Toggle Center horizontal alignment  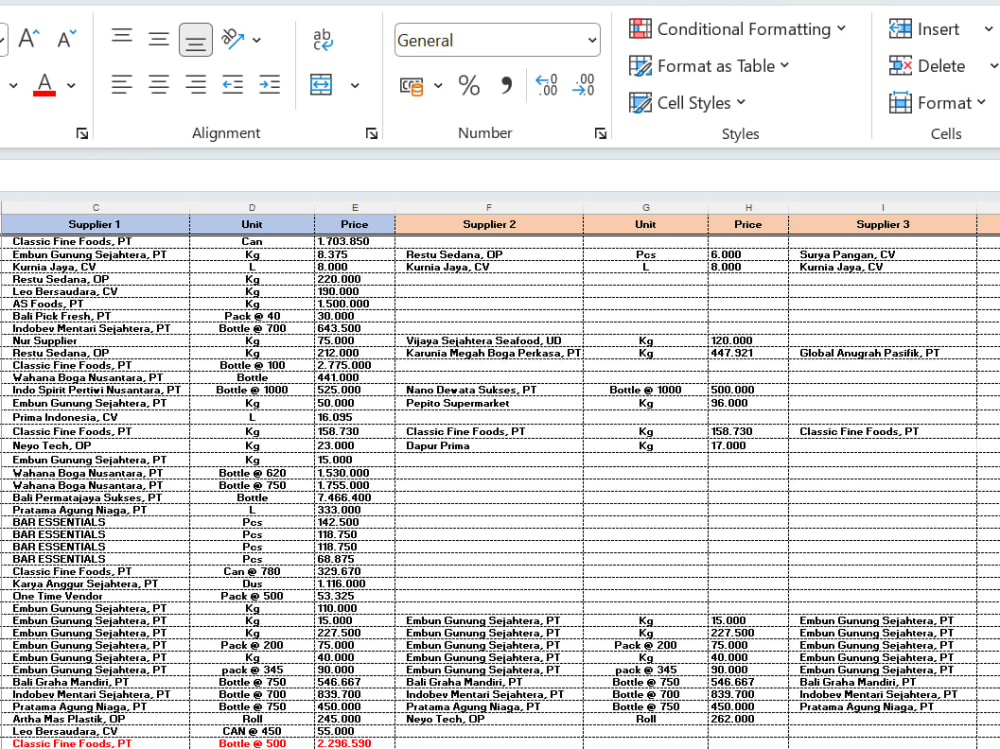click(x=159, y=84)
